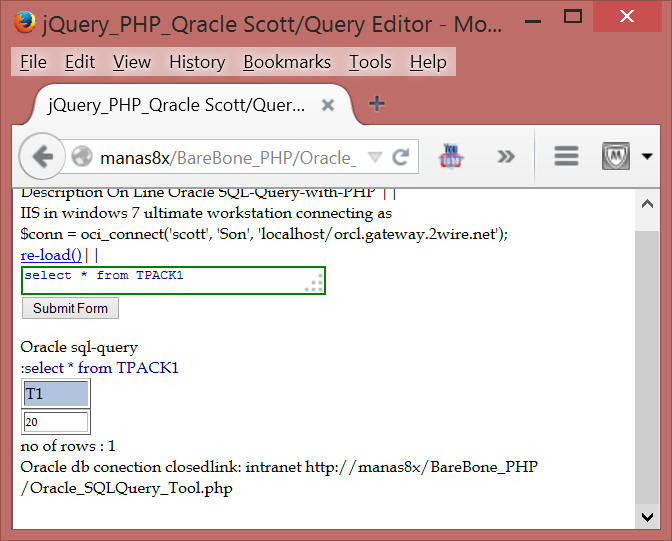Click the page scrollbar up arrow
Image resolution: width=672 pixels, height=541 pixels.
[647, 204]
